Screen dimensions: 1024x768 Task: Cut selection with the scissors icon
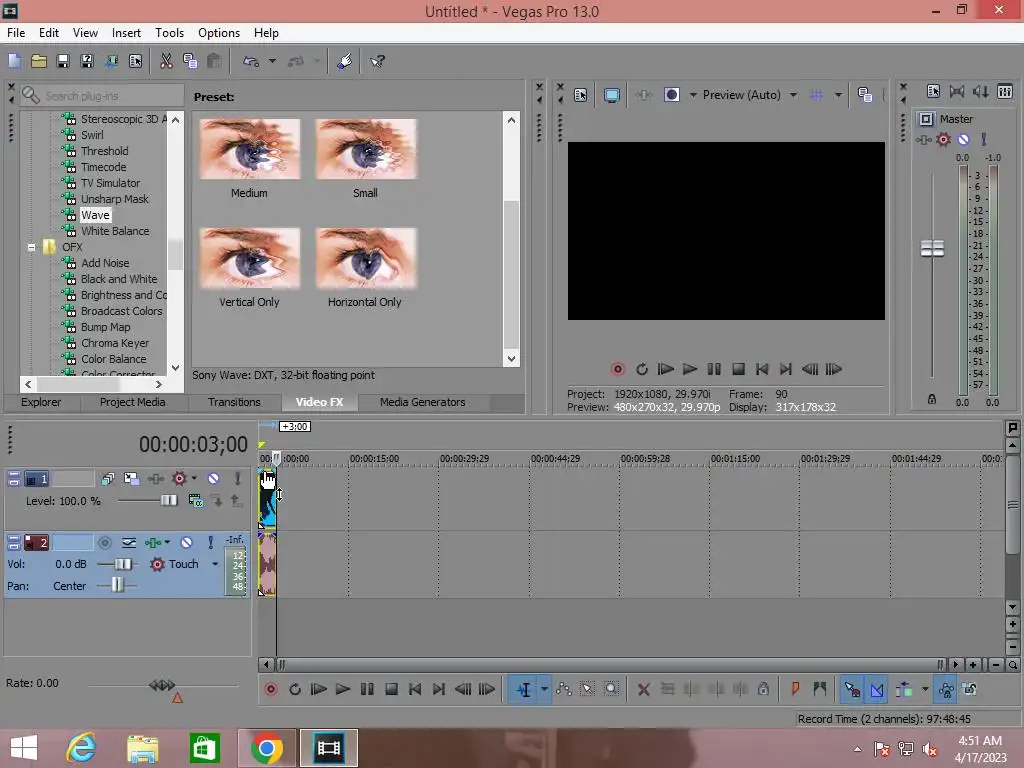point(167,61)
